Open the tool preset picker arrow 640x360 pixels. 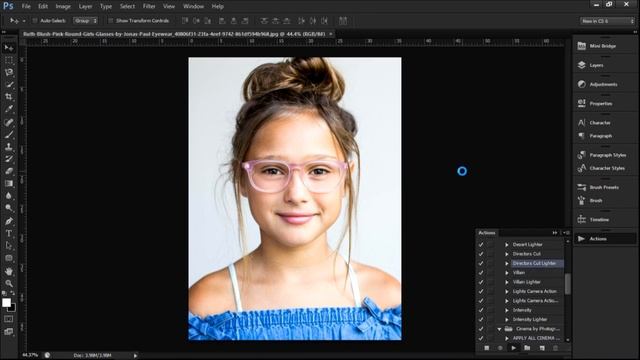tap(24, 21)
